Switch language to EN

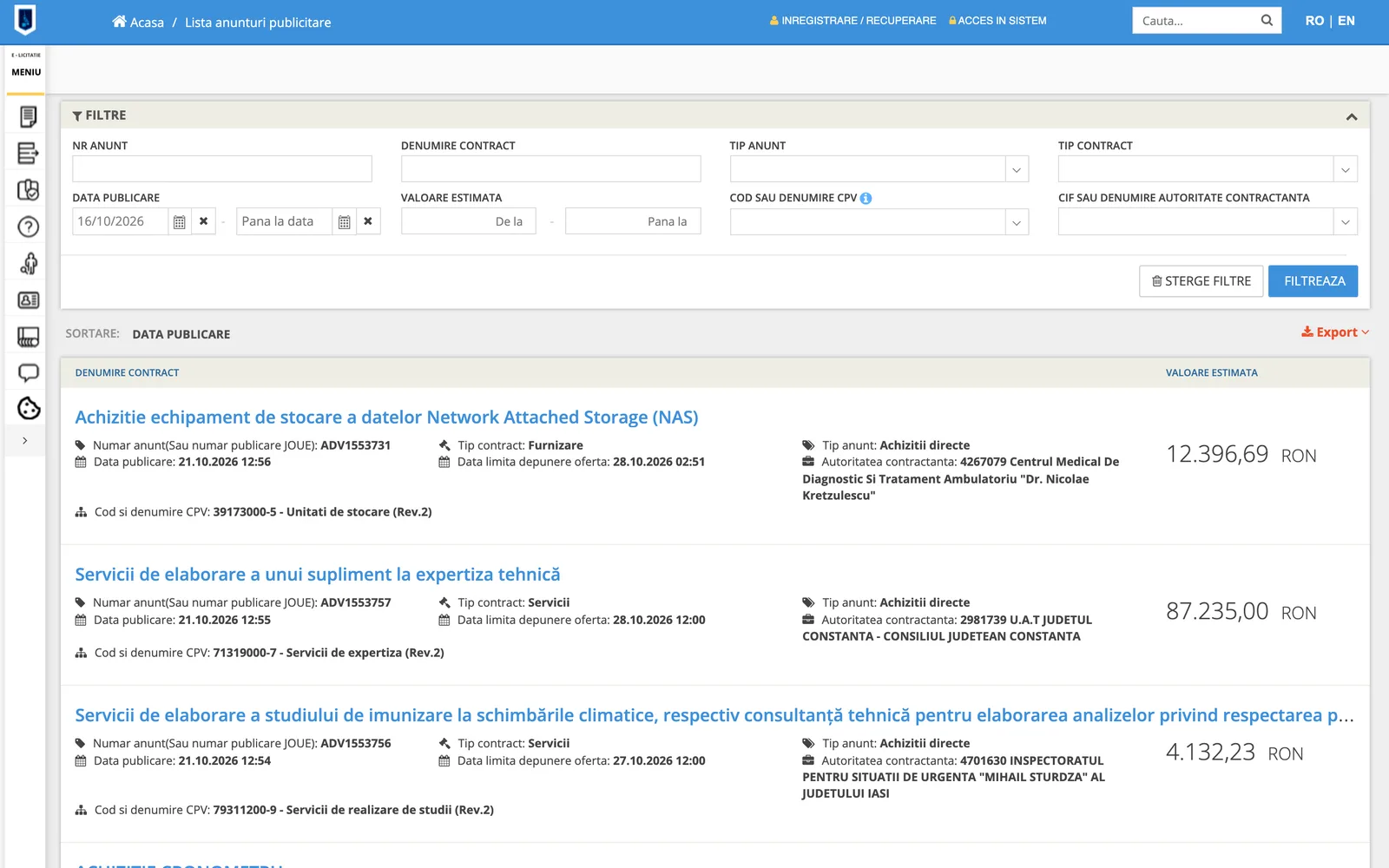1346,21
